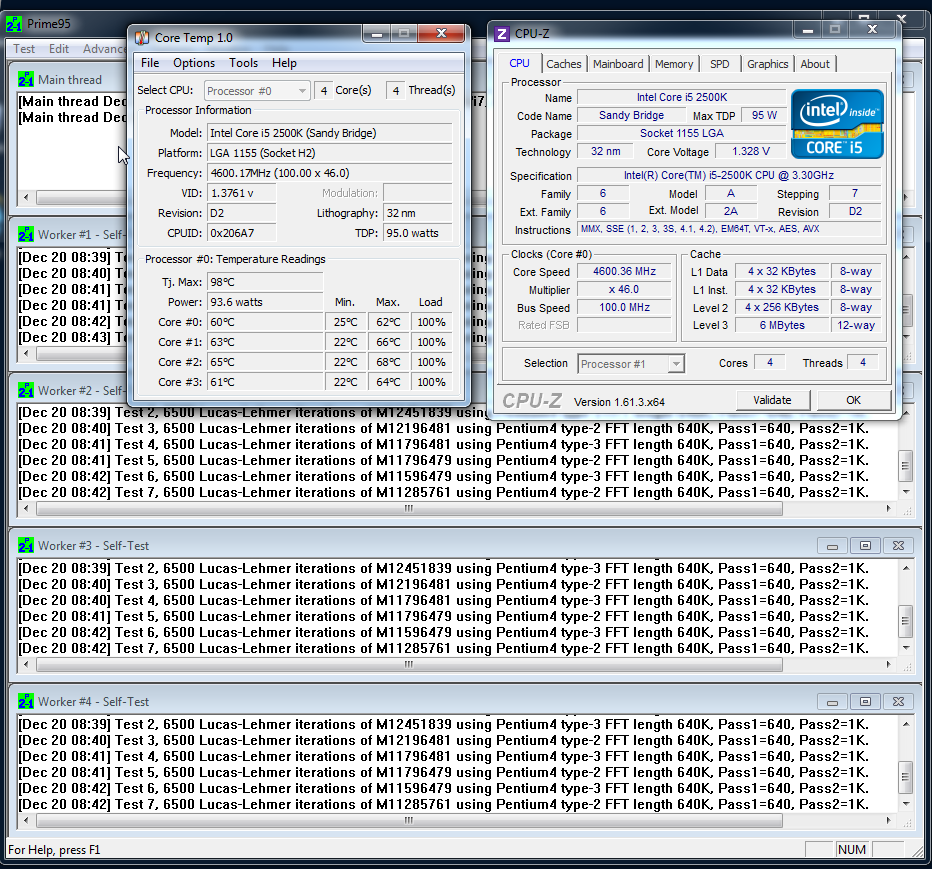Click the Worker #2 window icon
Screen dimensions: 932x869
point(26,391)
